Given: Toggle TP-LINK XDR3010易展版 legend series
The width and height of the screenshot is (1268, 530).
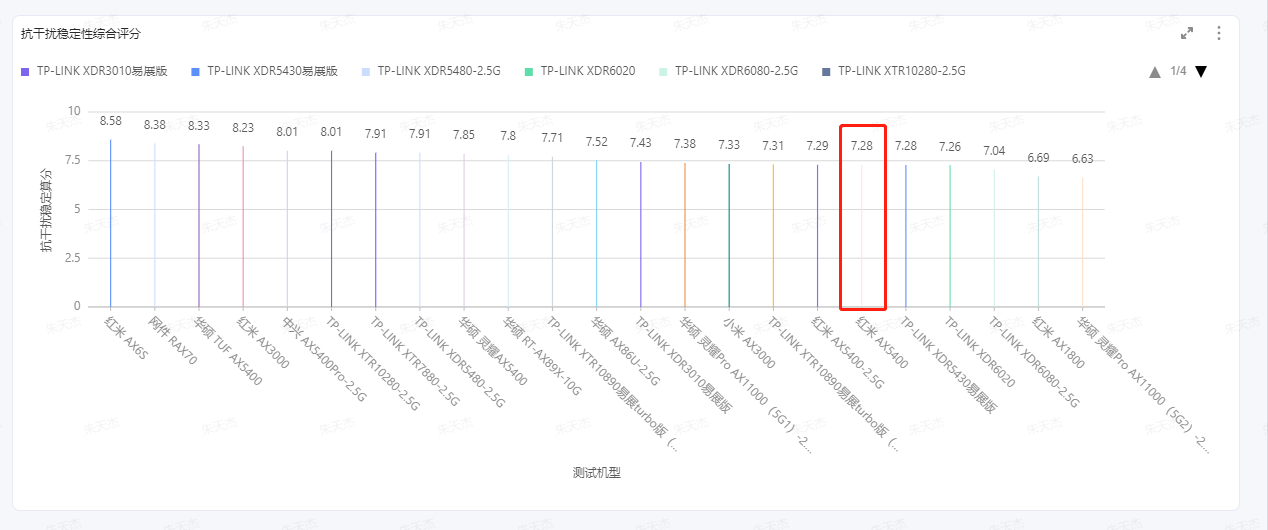Looking at the screenshot, I should tap(93, 71).
